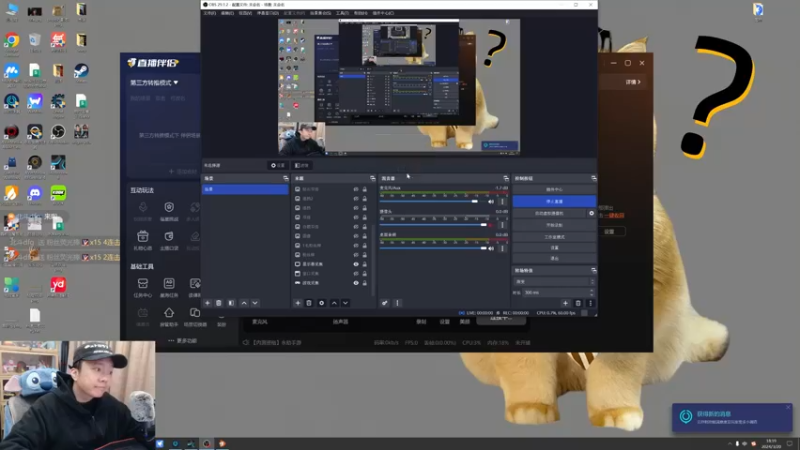Open advanced audio properties in mixer footer

[385, 303]
